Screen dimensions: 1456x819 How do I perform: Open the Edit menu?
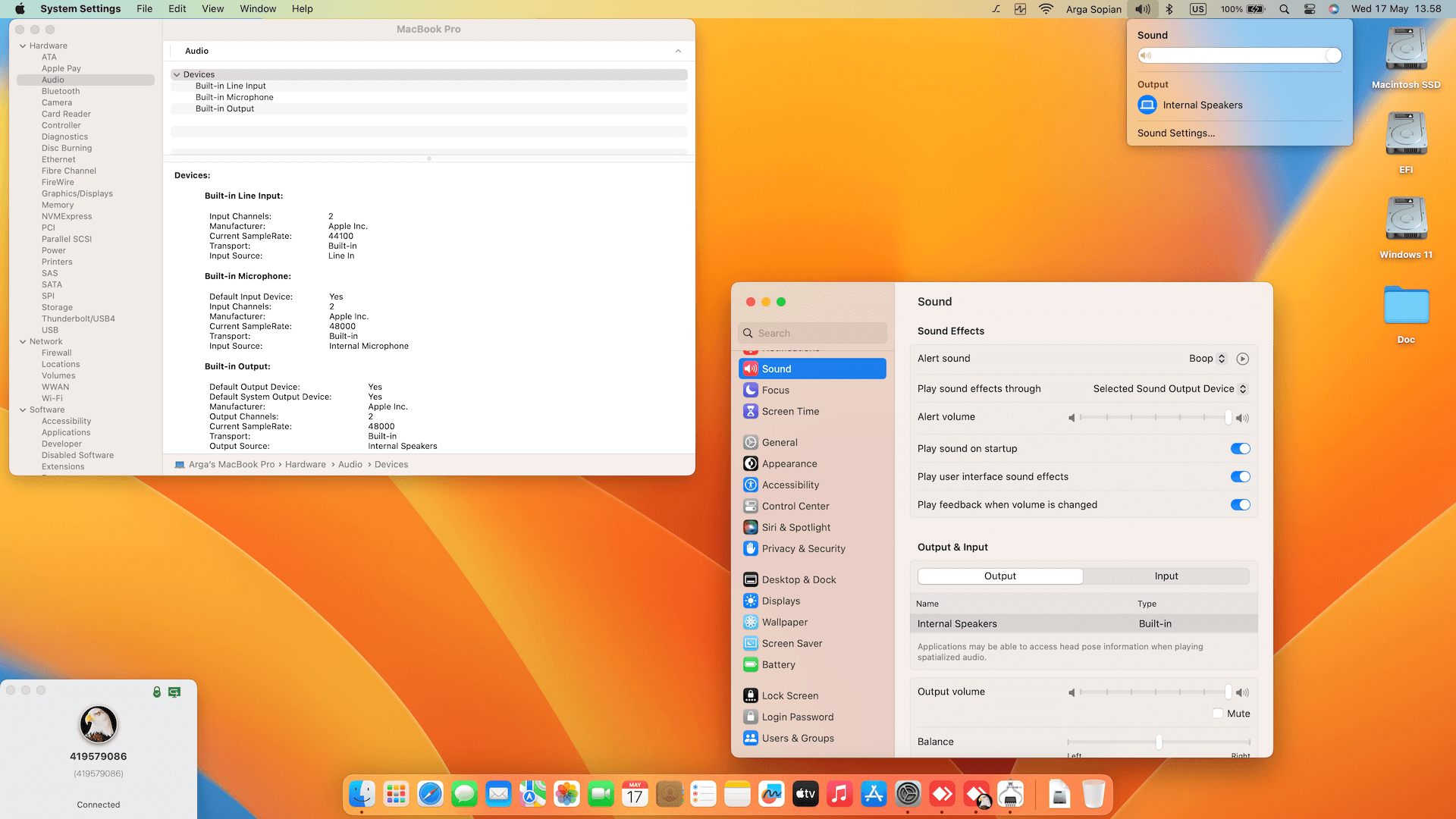pos(177,9)
